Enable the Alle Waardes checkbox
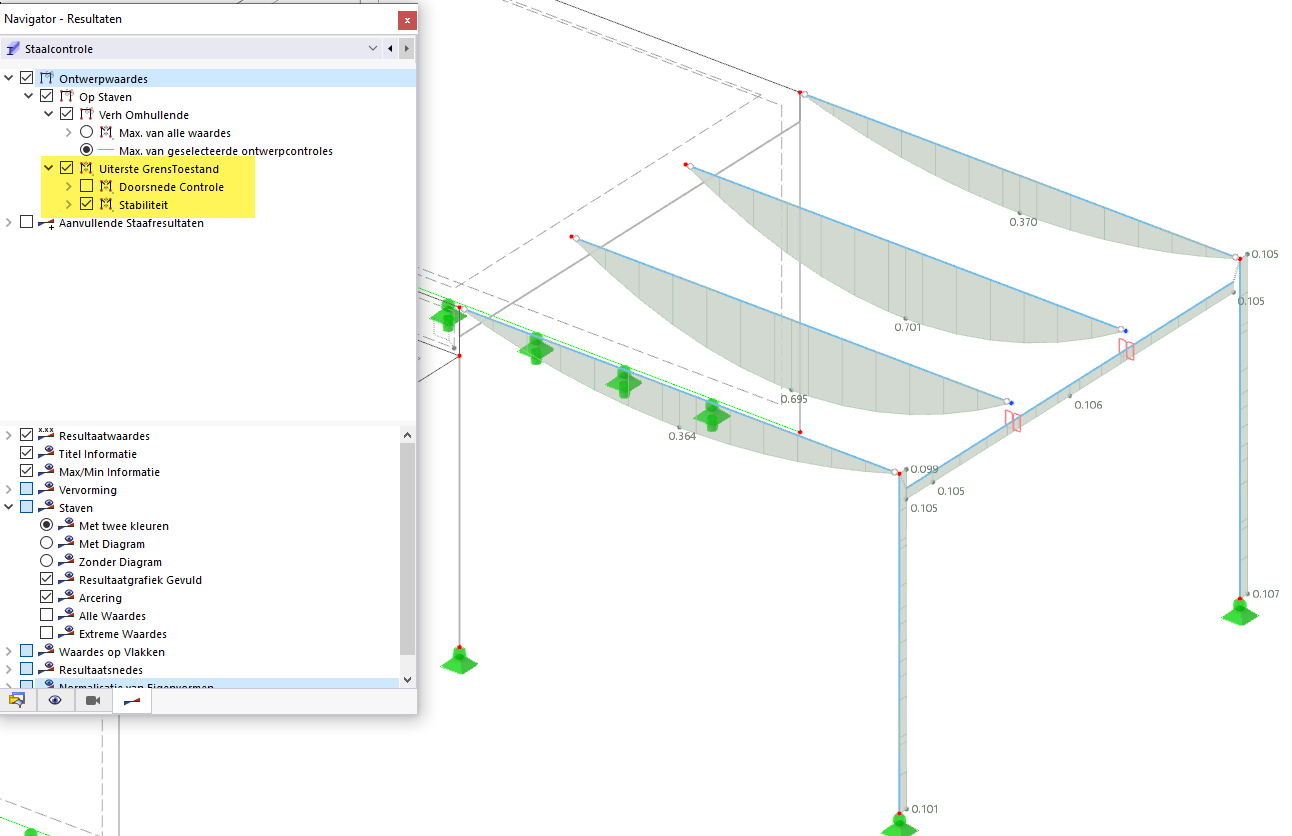 pos(47,615)
